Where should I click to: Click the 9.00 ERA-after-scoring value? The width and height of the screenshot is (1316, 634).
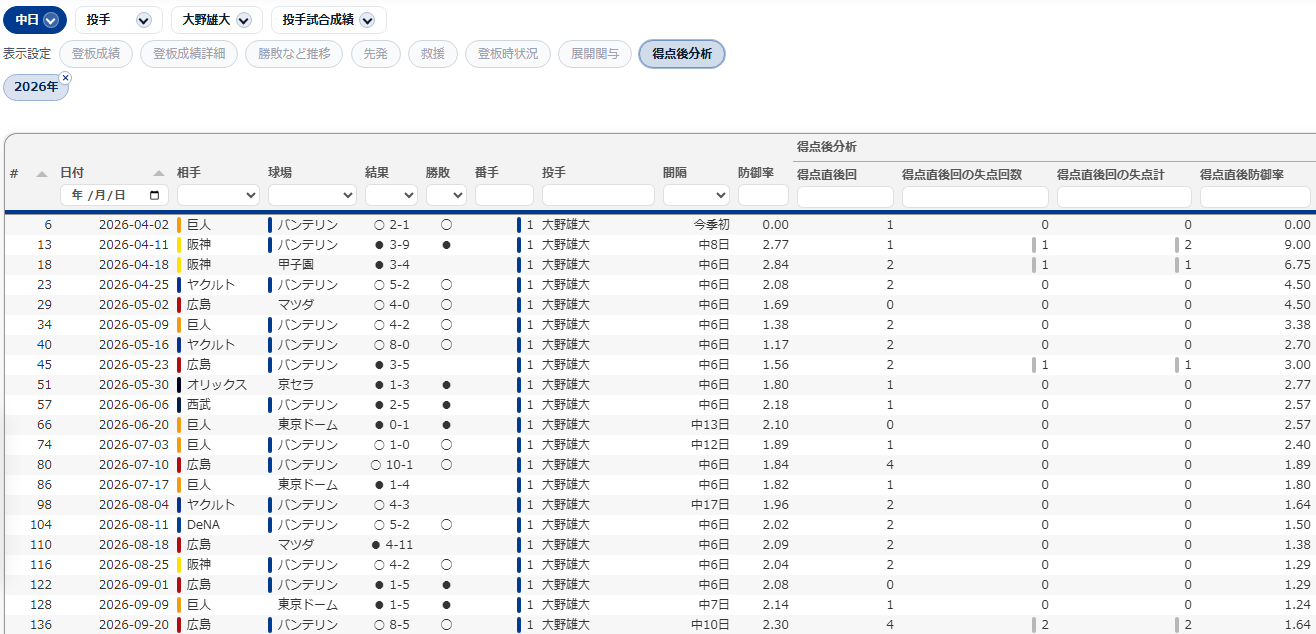(x=1297, y=245)
